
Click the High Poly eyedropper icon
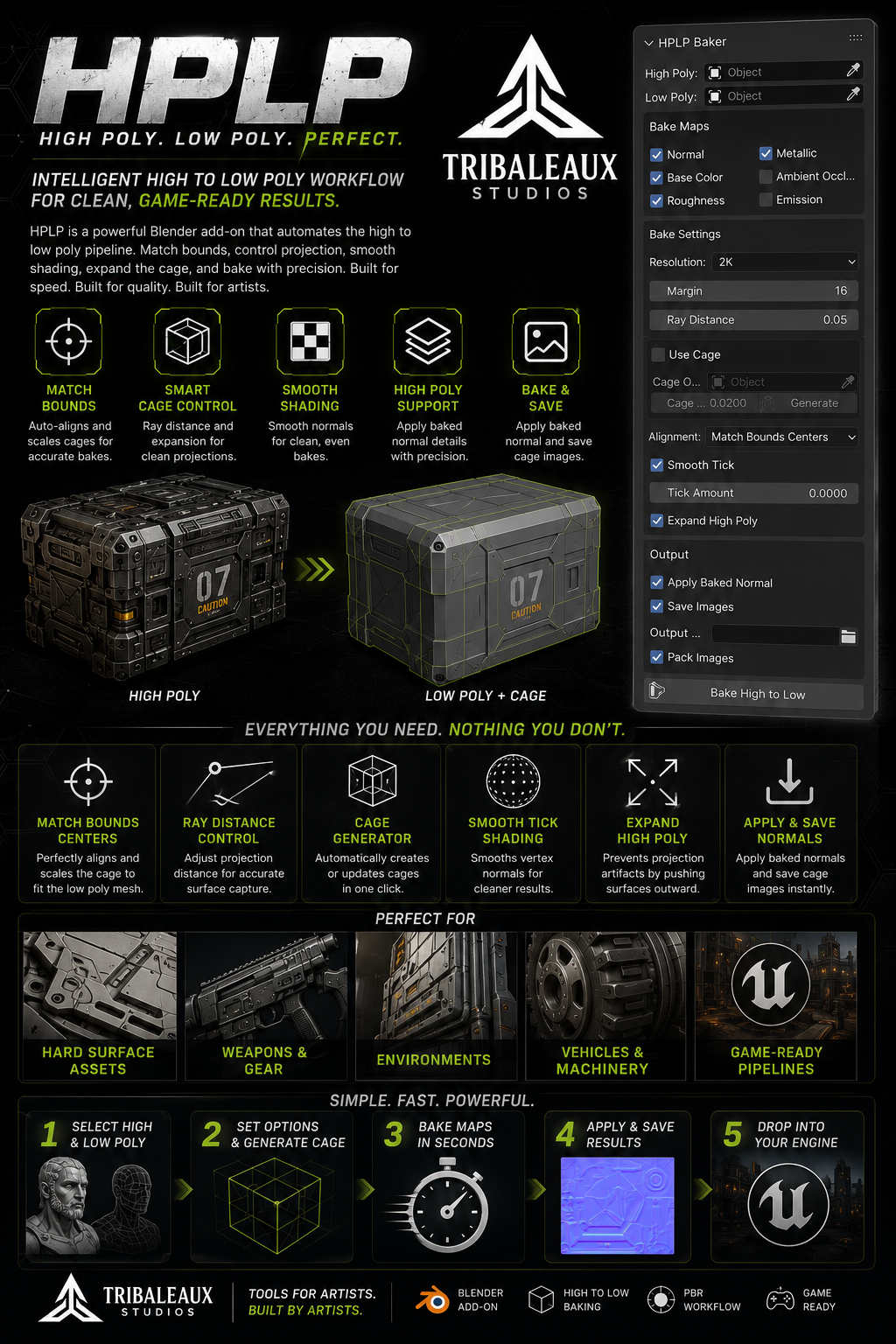853,70
